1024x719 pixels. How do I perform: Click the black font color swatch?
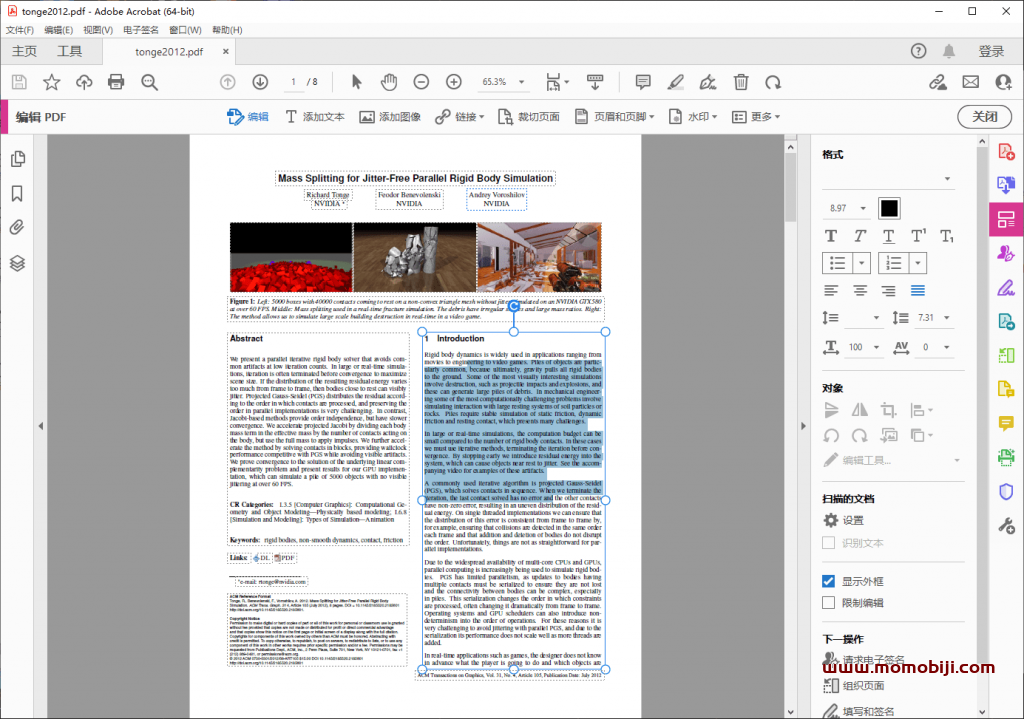point(889,208)
